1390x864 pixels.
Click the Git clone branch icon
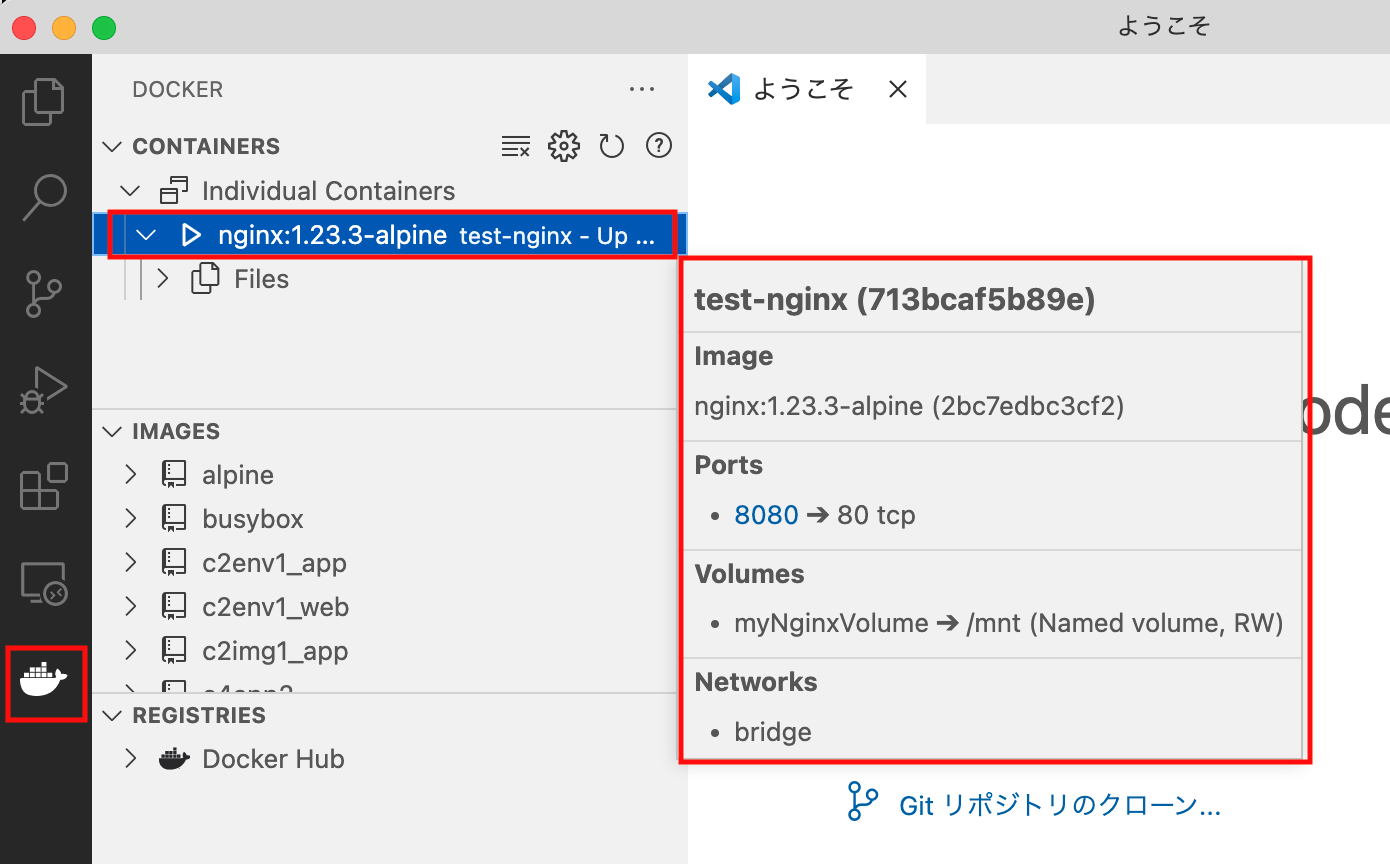click(862, 802)
